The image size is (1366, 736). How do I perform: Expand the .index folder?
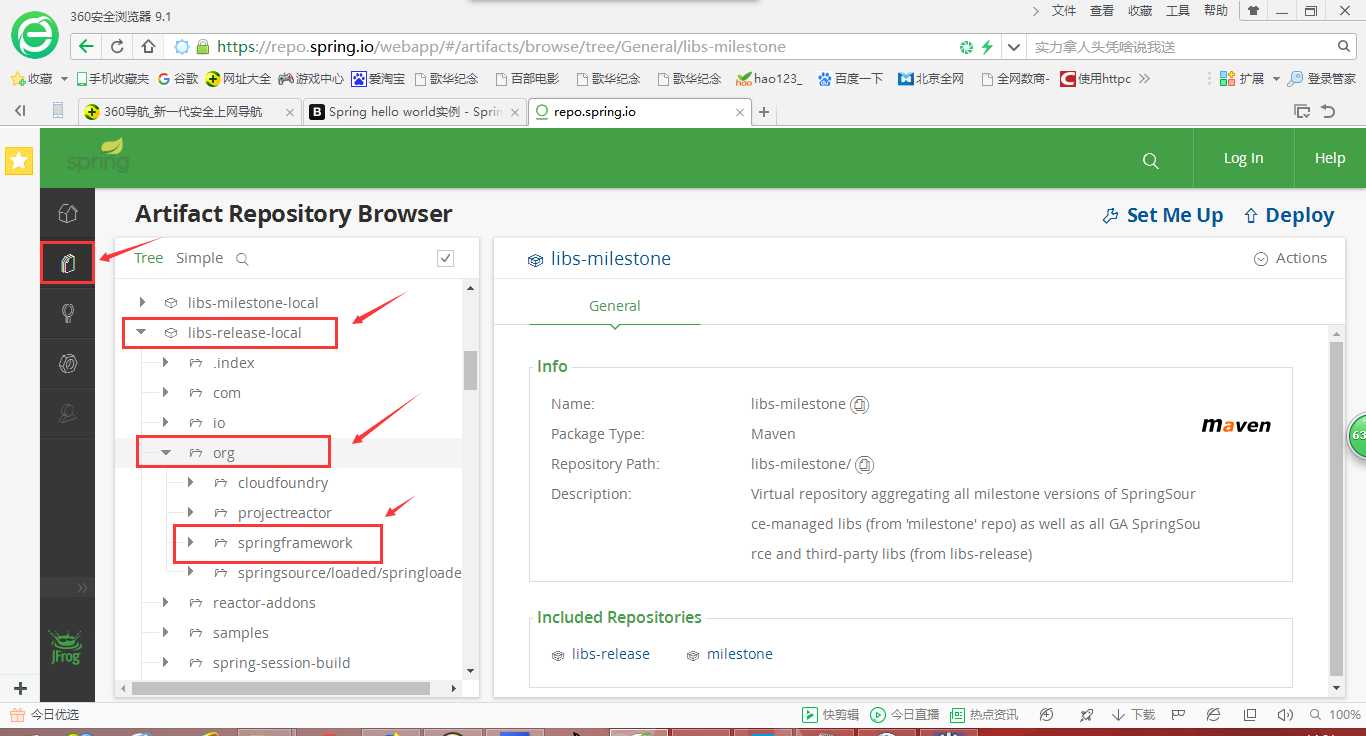click(166, 362)
